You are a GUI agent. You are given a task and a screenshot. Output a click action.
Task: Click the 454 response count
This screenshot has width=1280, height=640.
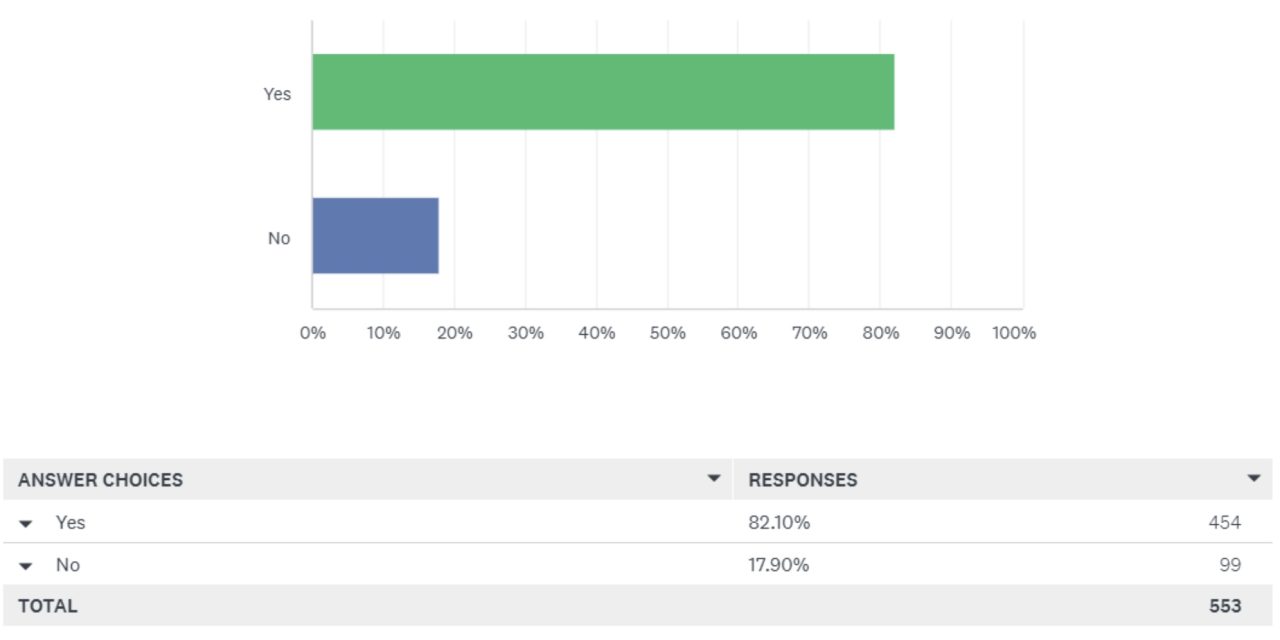click(1224, 522)
